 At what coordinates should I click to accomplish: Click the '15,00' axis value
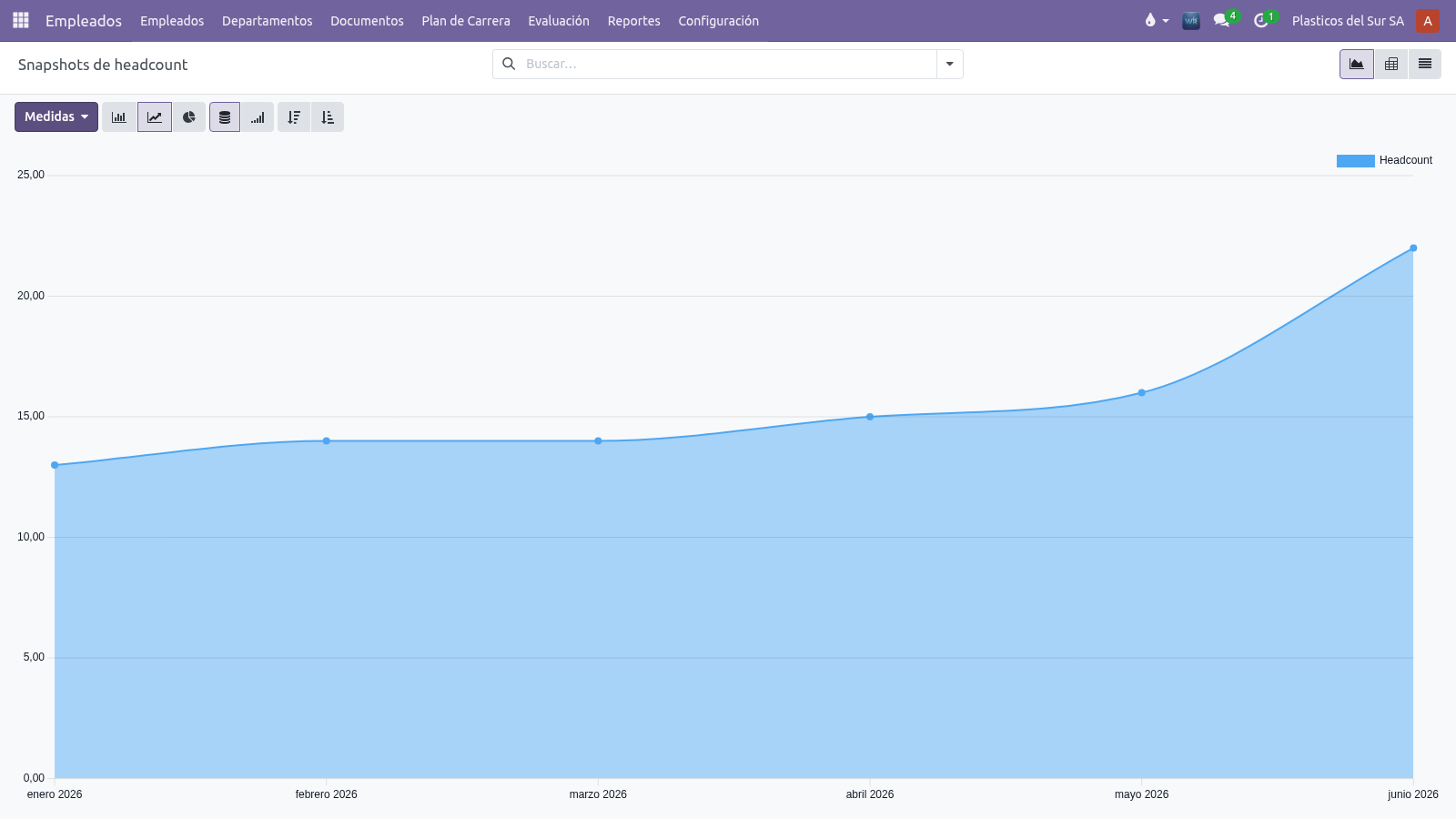click(31, 416)
